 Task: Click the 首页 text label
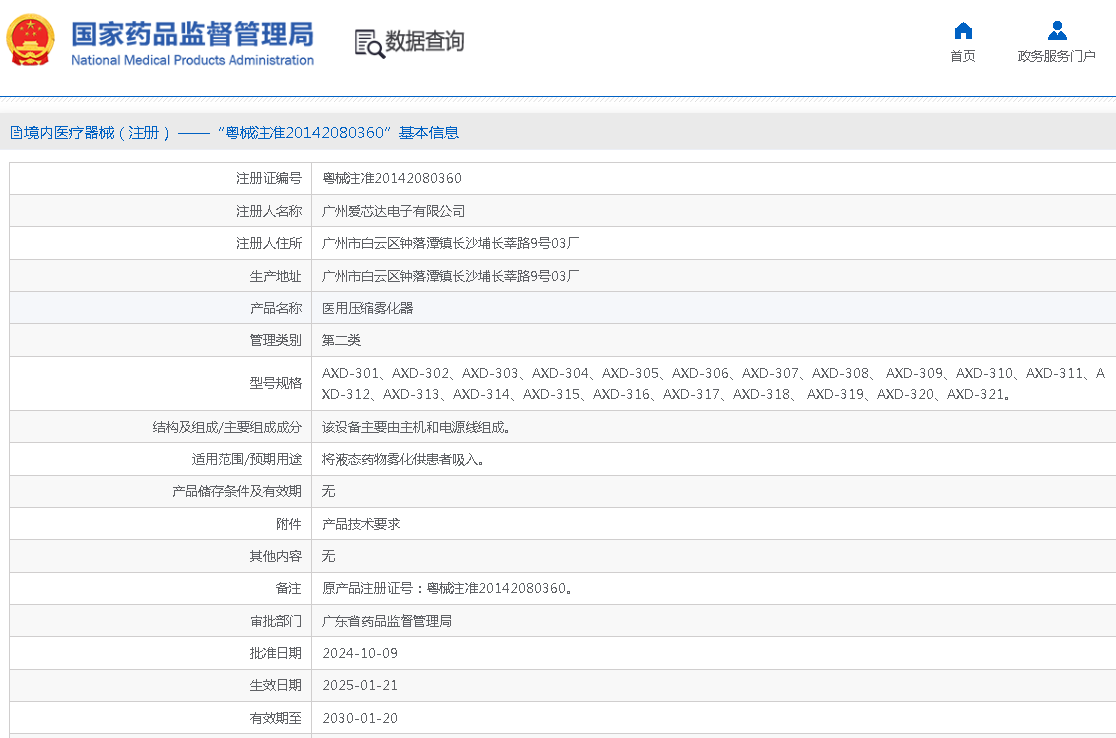(963, 56)
